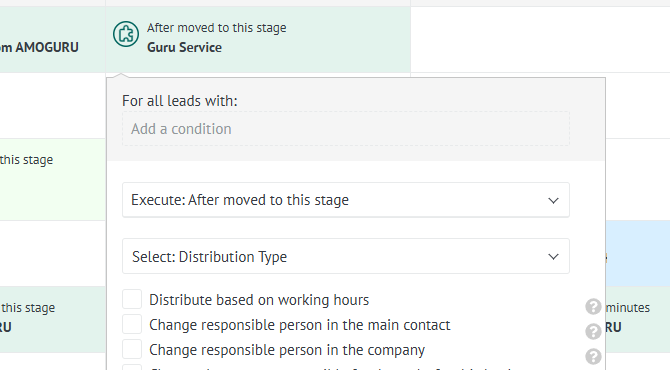
Task: Click 'After moved to this stage' header text
Action: [217, 28]
